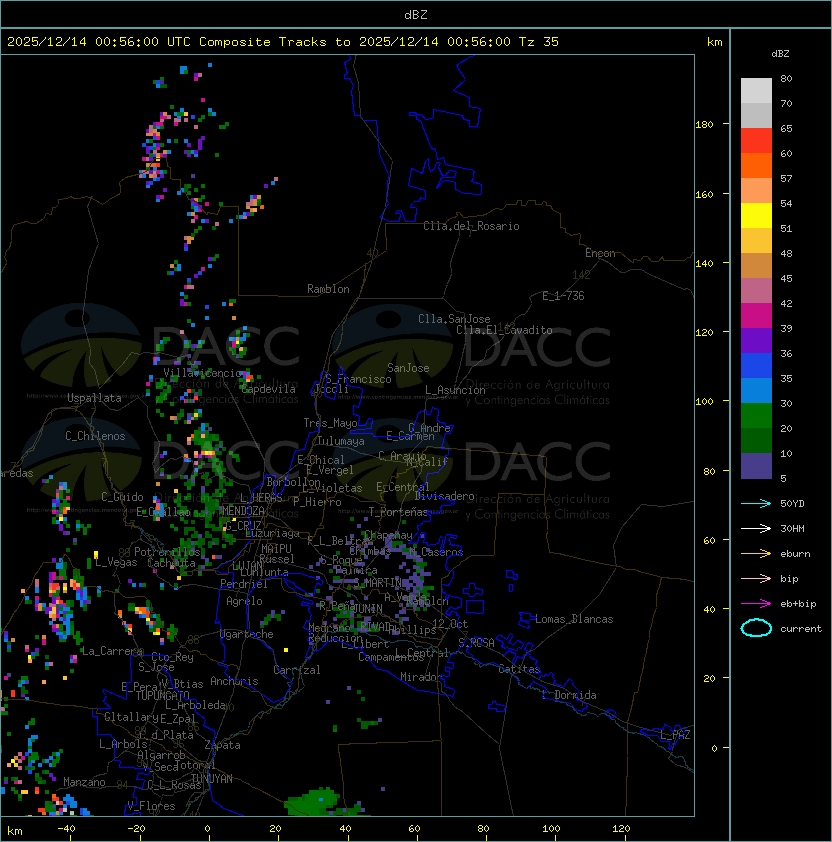Click the 'C_Chilenos' map label
This screenshot has width=832, height=842.
point(95,436)
